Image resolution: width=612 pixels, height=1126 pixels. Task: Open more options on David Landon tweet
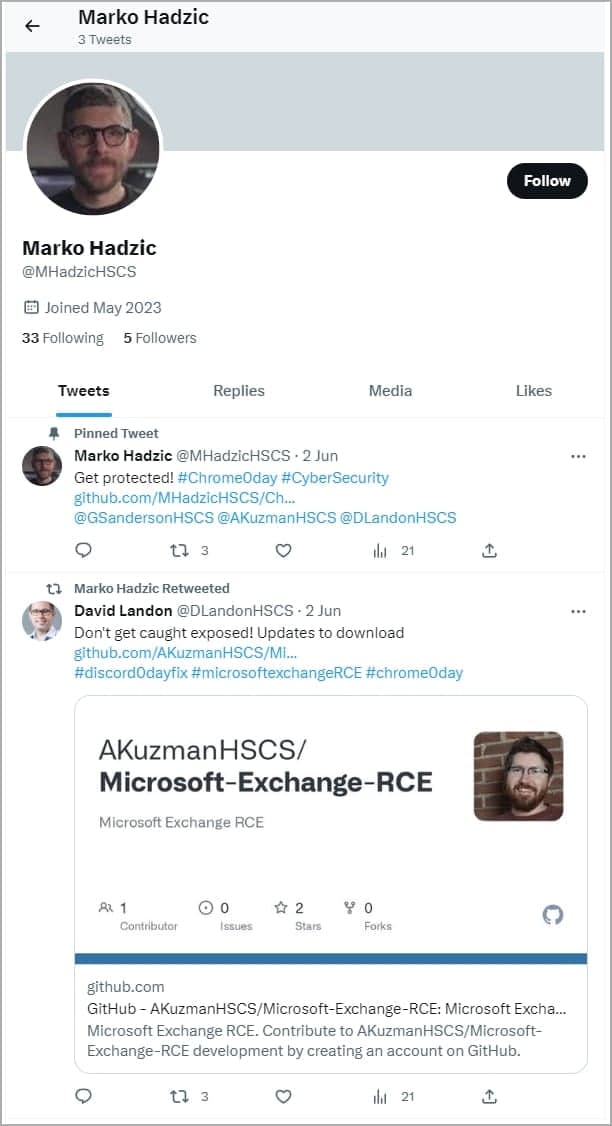578,610
